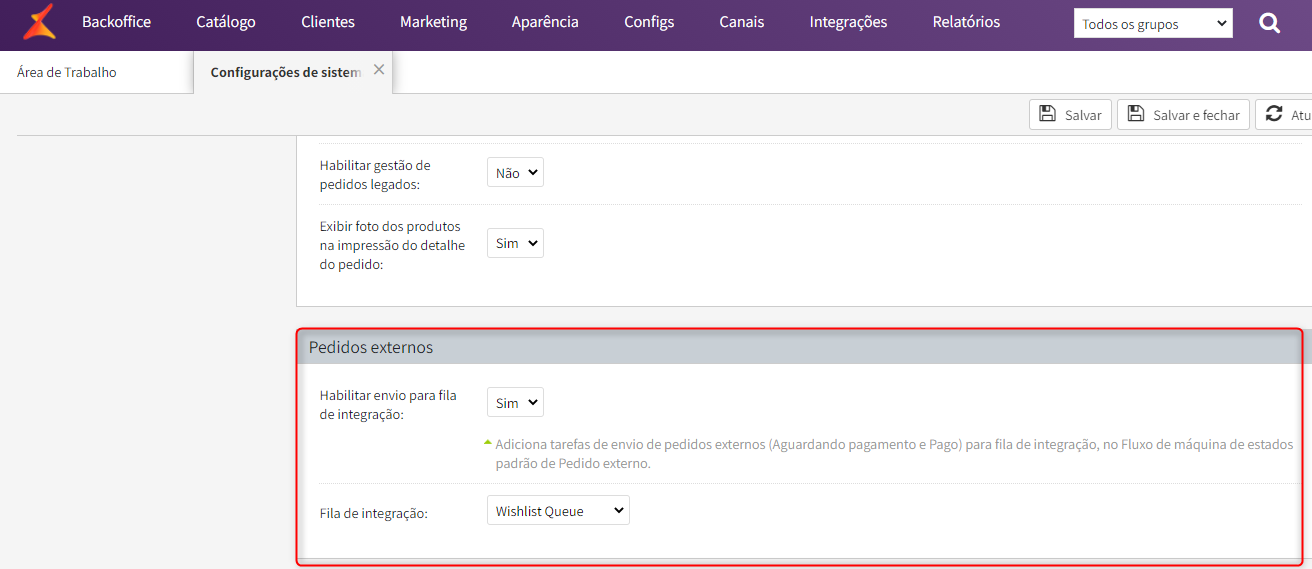
Task: Open the Aparência menu
Action: coord(545,22)
